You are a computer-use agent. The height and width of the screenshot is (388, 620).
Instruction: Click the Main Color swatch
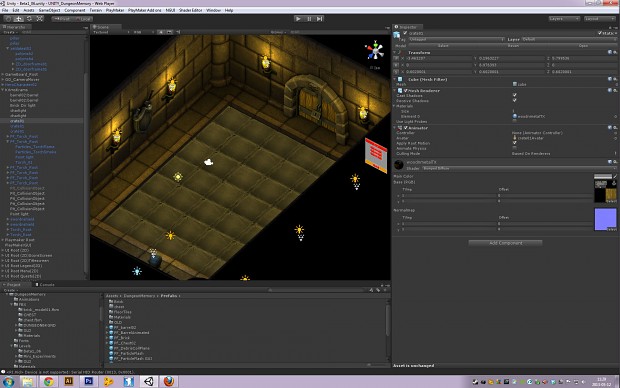coord(603,176)
